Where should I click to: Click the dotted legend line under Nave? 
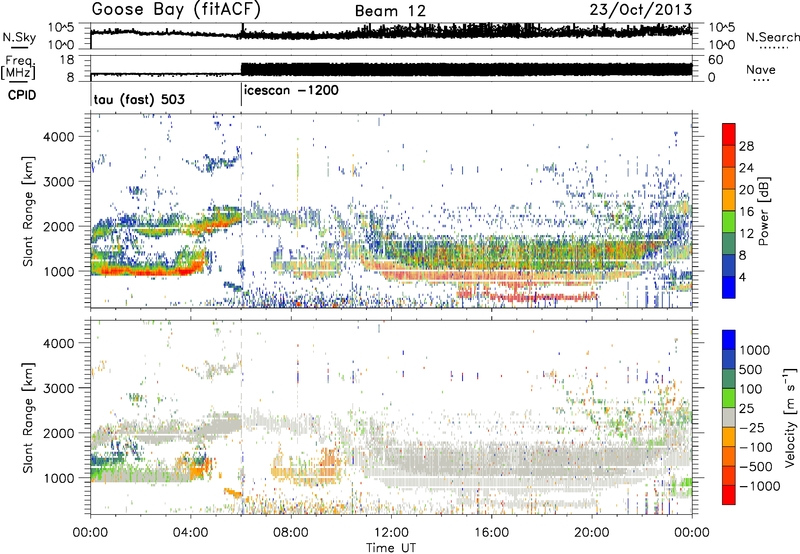(762, 81)
